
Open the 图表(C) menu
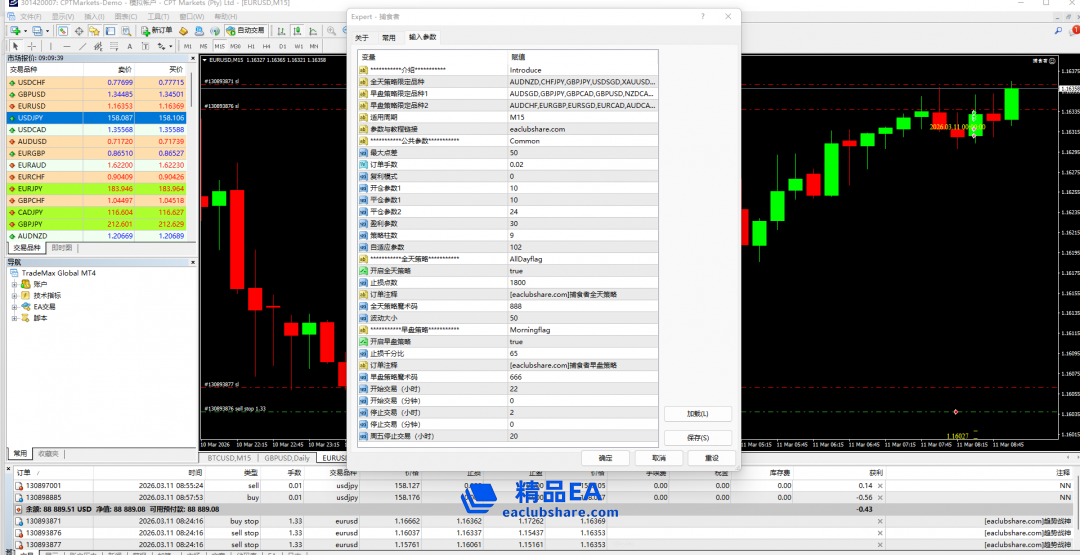point(126,17)
